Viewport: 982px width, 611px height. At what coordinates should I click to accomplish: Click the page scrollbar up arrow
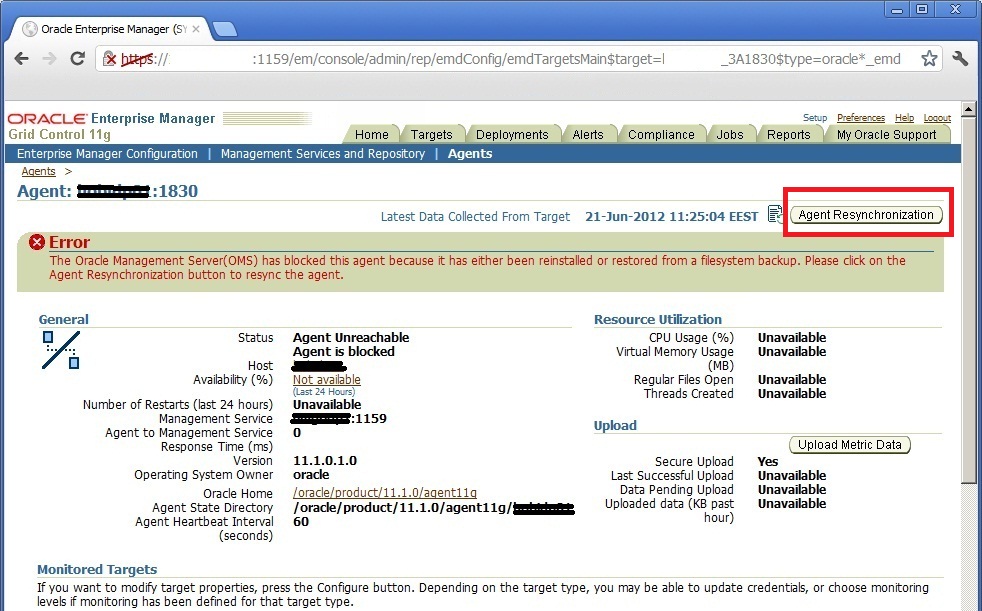click(x=969, y=110)
